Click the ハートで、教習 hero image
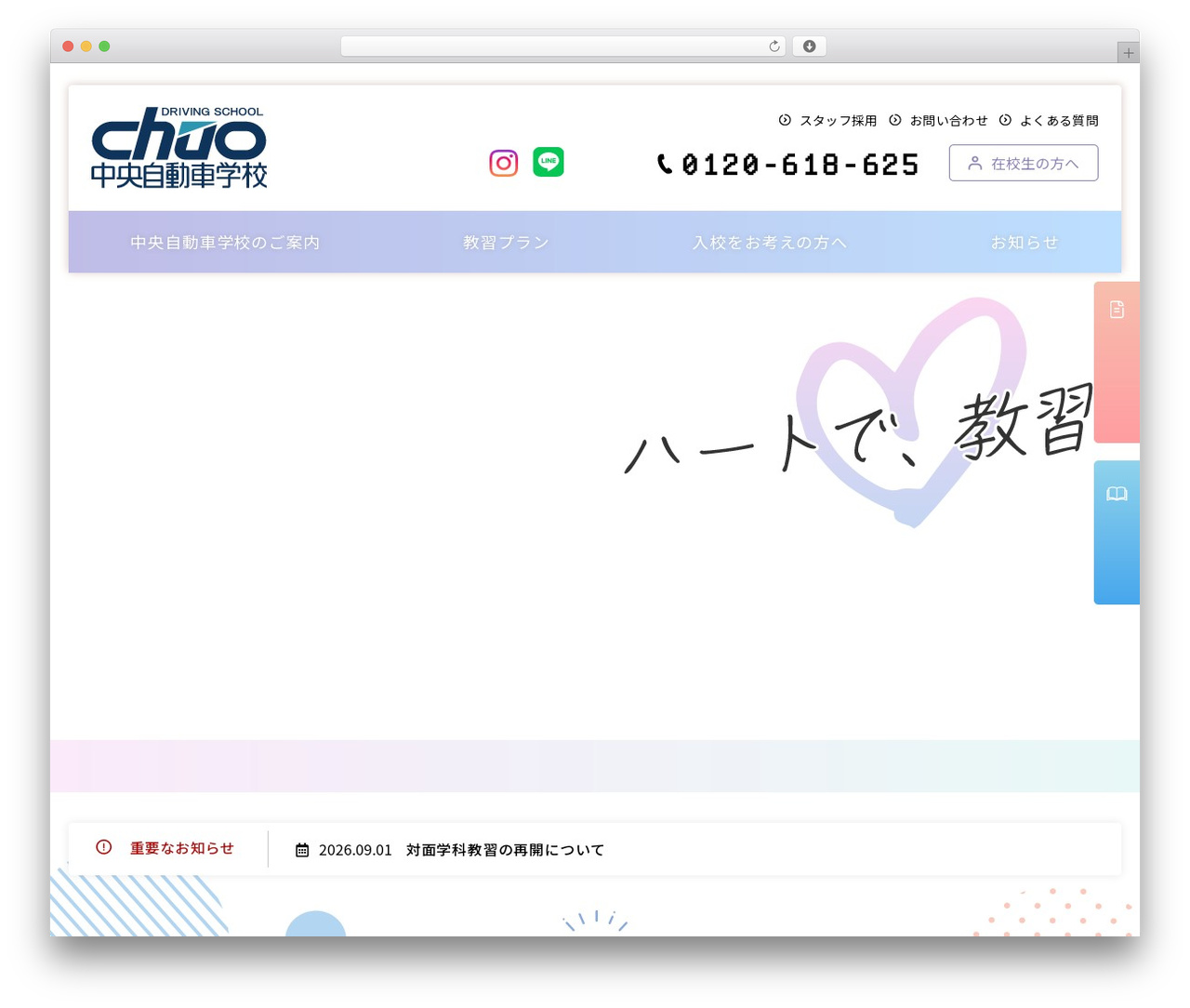The image size is (1190, 1008). click(x=860, y=414)
